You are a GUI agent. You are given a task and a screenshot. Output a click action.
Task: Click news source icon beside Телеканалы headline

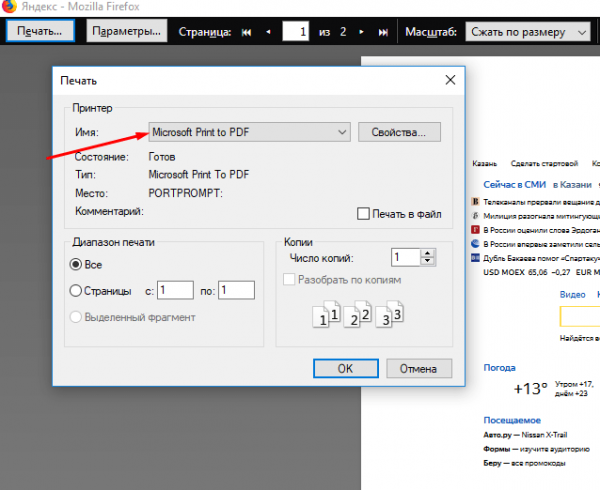click(475, 202)
